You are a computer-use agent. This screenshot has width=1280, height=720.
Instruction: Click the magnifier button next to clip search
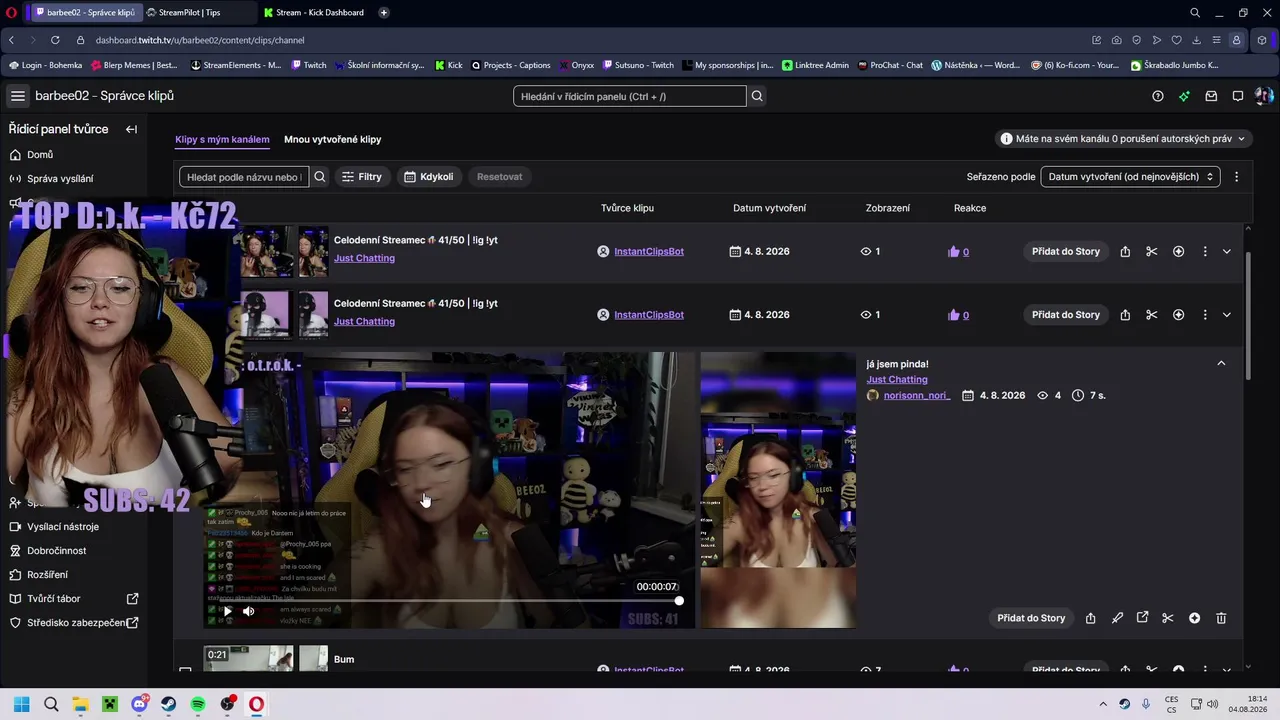tap(320, 177)
